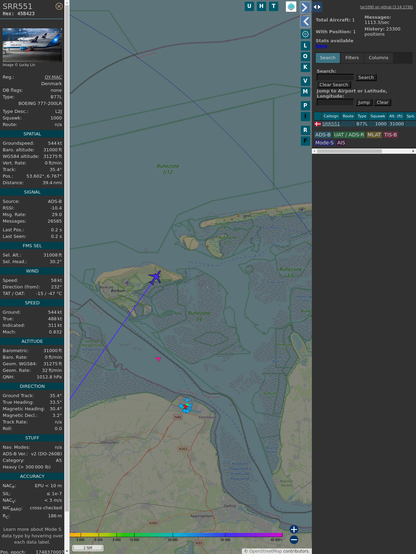This screenshot has width=416, height=554.
Task: Open the OY-MAC registration link
Action: pos(53,77)
